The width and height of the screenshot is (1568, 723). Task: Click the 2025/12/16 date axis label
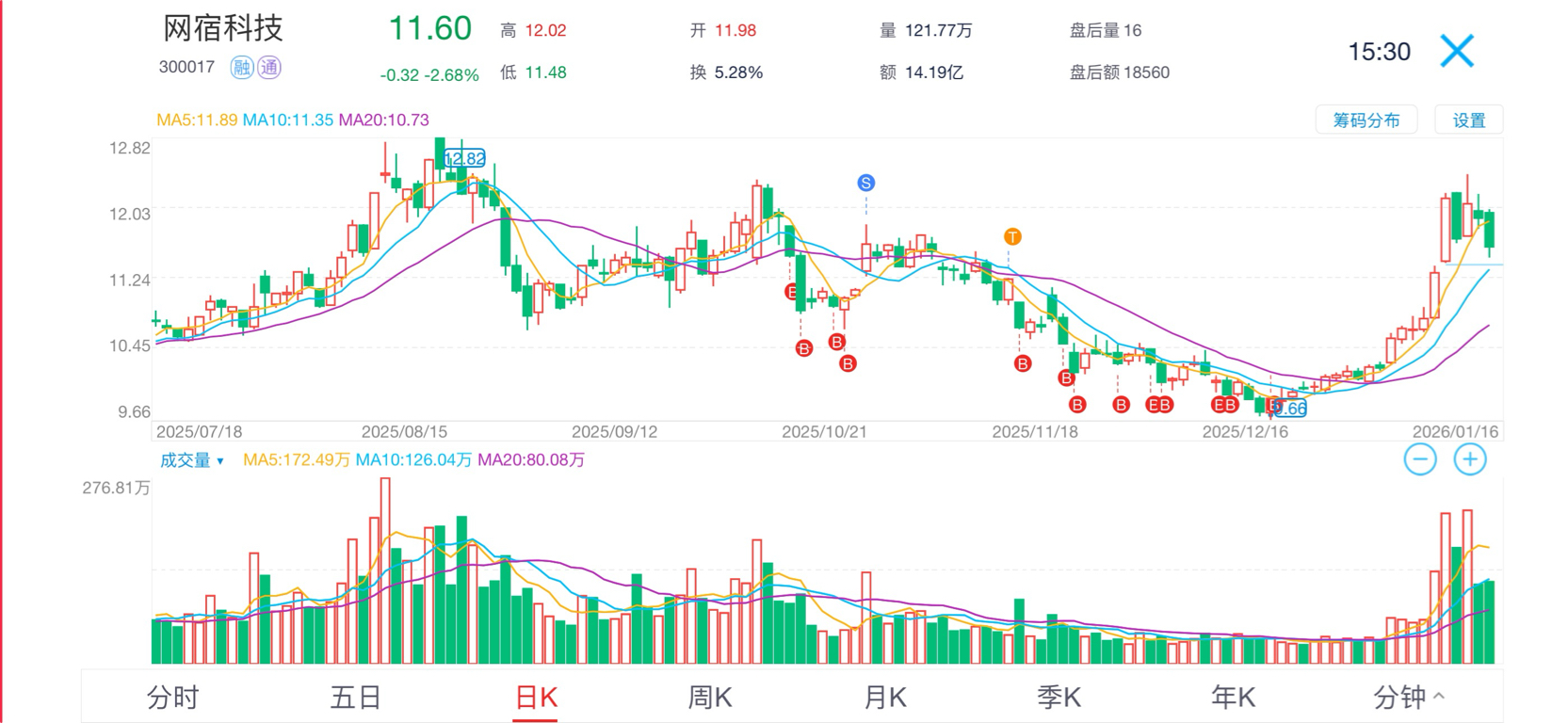1245,432
